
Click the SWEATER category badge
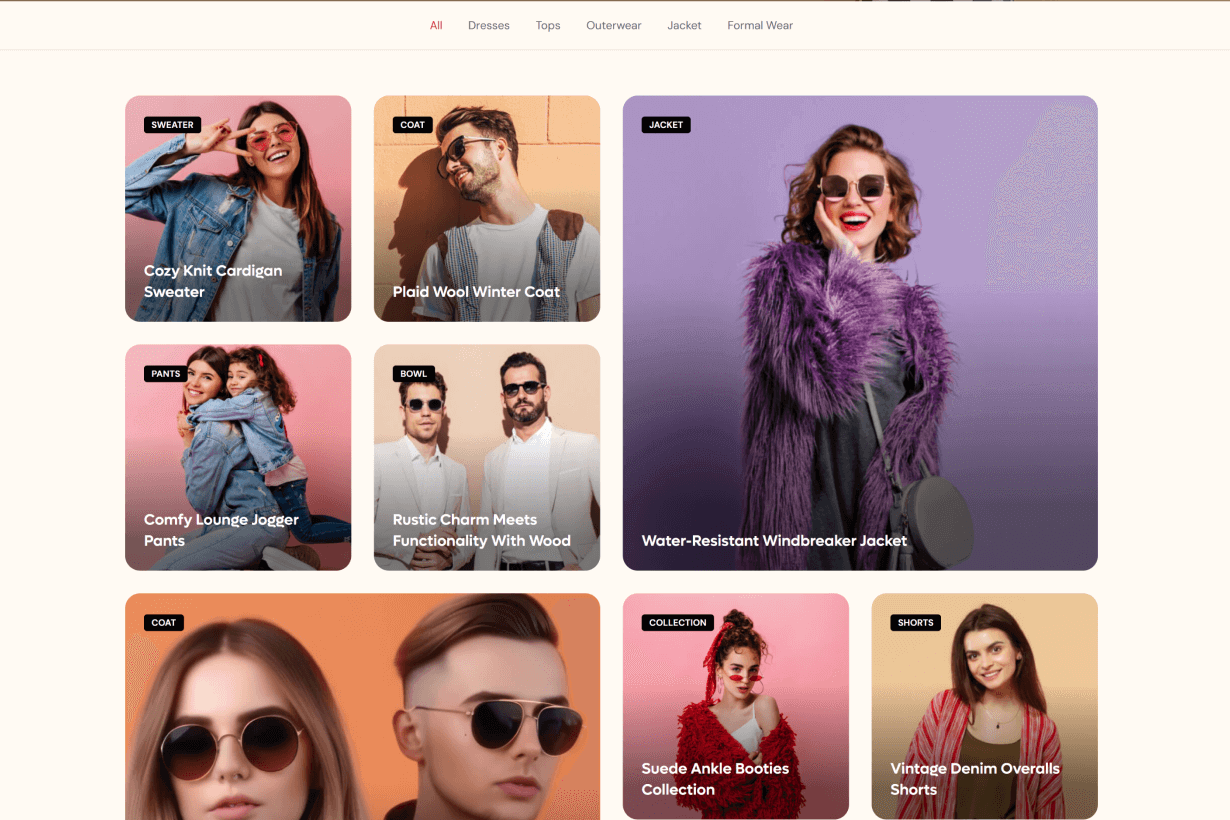(172, 125)
